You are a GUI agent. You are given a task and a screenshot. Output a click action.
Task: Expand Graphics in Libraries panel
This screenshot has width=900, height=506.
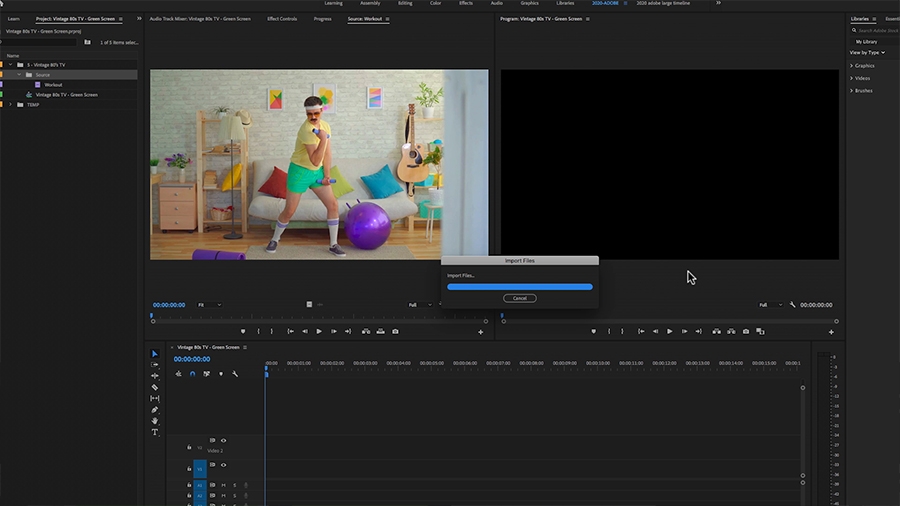coord(851,66)
